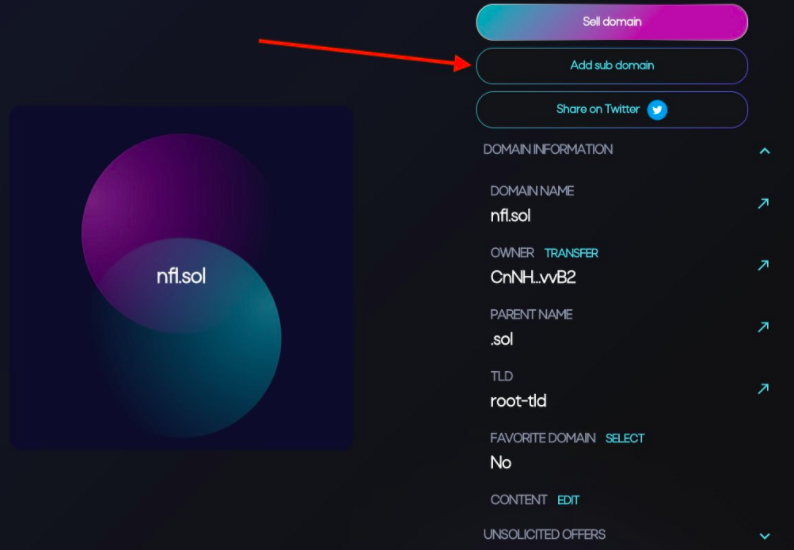Click SELECT next to FAVORITE DOMAIN
Image resolution: width=794 pixels, height=550 pixels.
625,439
